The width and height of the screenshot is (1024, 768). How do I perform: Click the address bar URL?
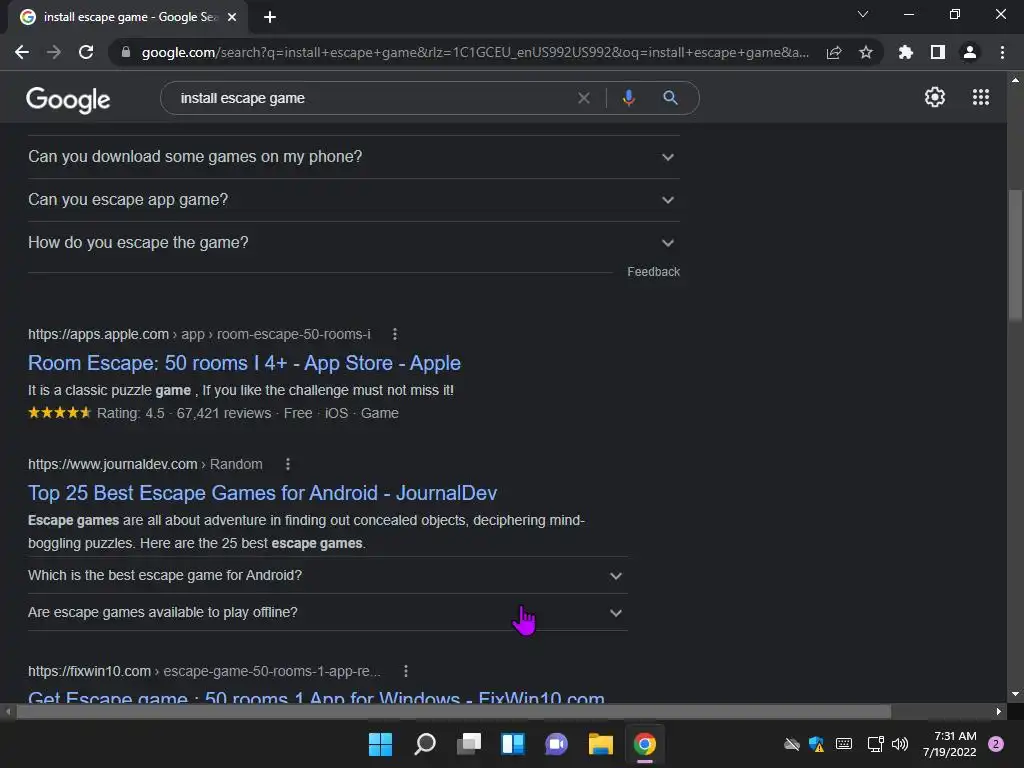click(475, 52)
